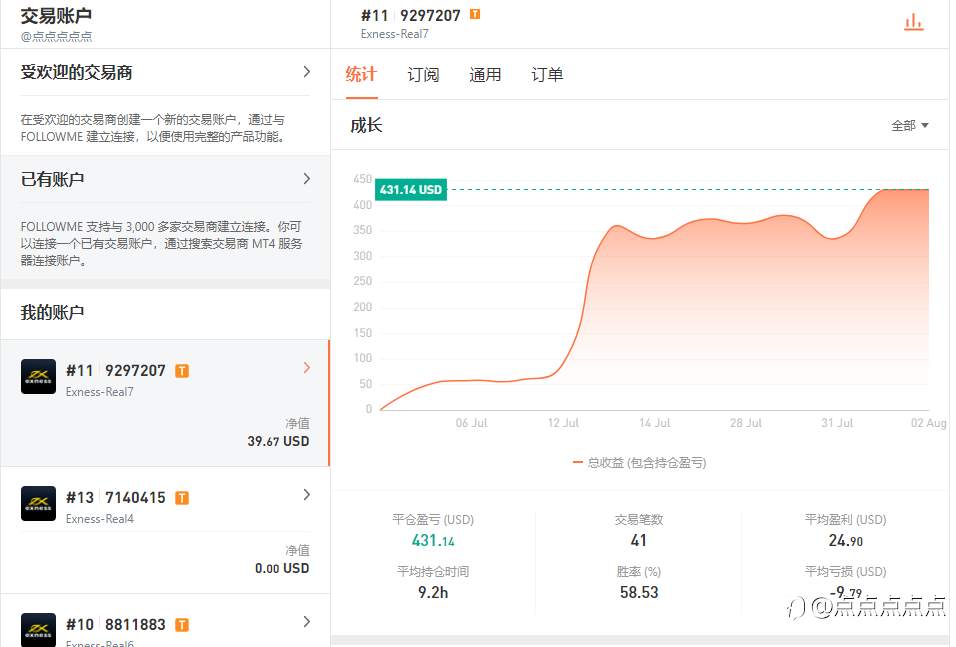Click the 14 Jul axis label
This screenshot has width=956, height=647.
click(x=654, y=423)
